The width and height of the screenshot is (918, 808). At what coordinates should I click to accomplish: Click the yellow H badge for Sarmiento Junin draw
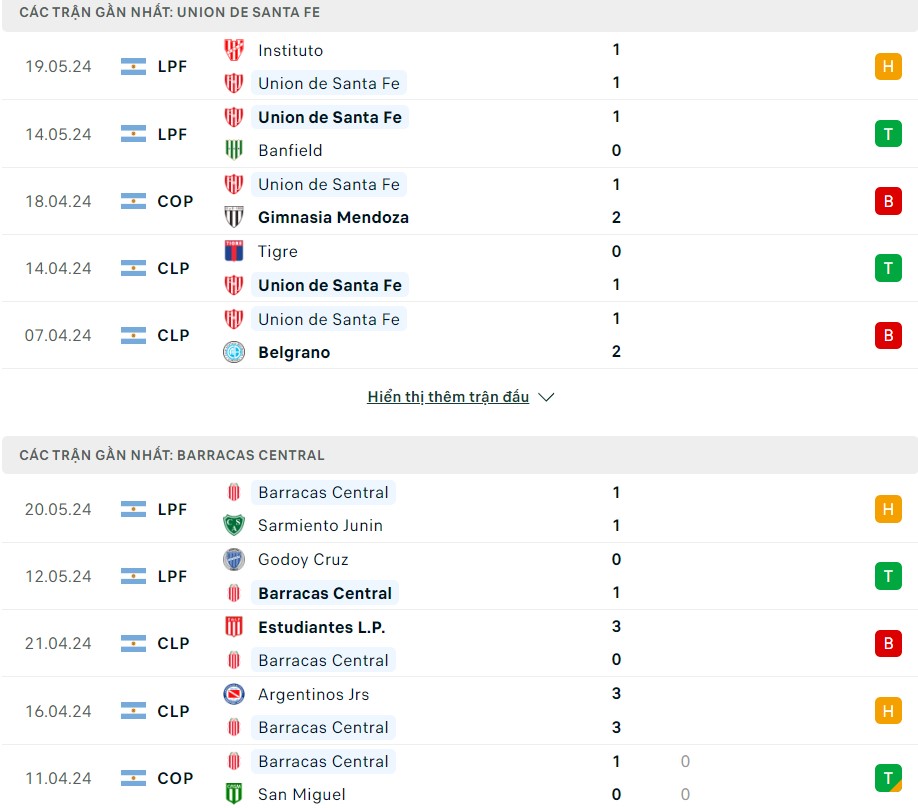[888, 509]
